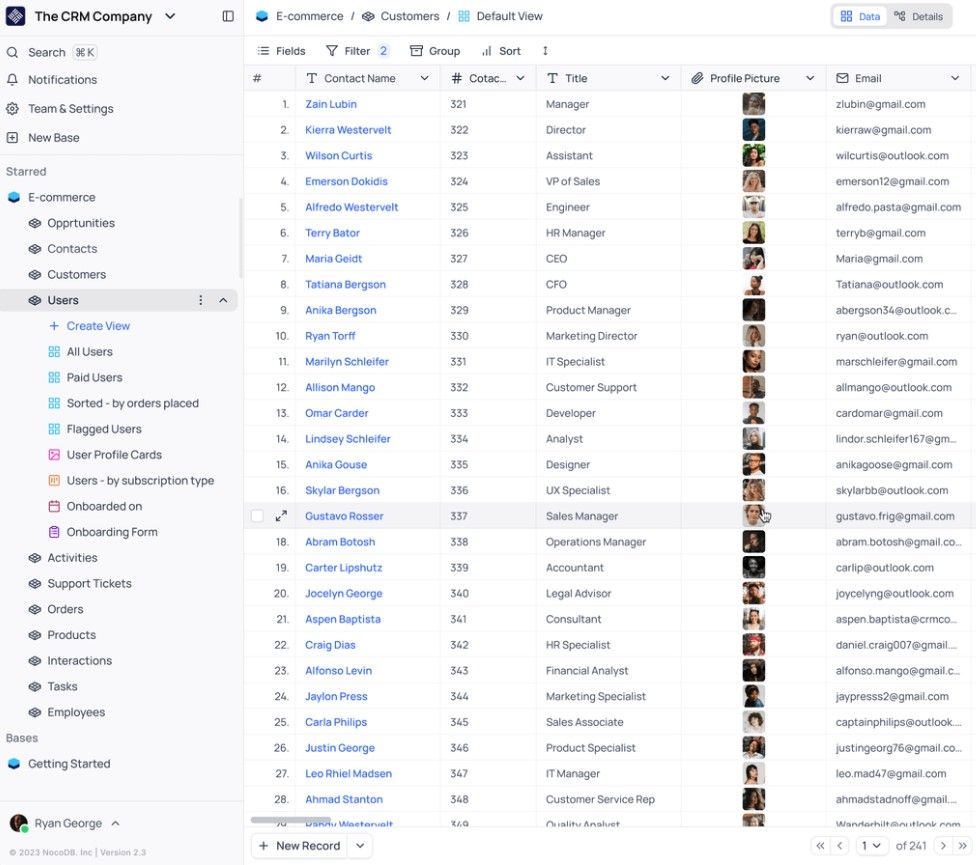Open Flagged Users view

(x=104, y=429)
